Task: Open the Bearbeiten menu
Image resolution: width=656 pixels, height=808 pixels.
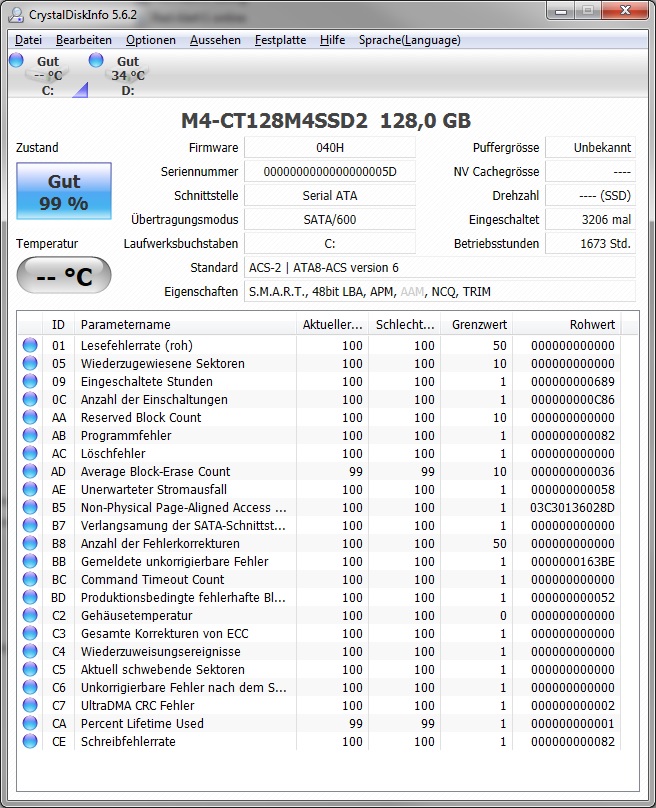Action: coord(83,40)
